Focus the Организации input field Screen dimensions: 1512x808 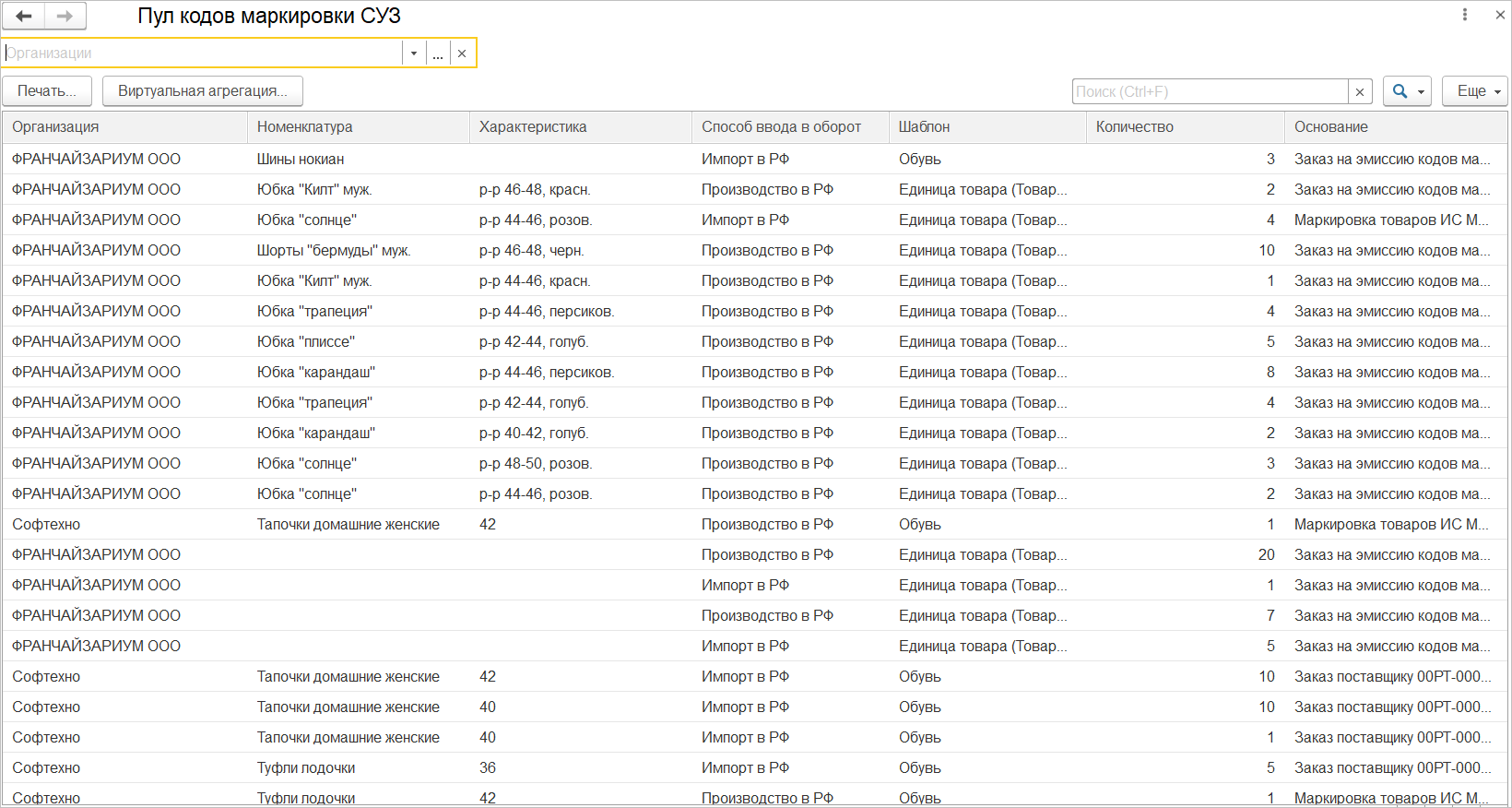[x=202, y=53]
